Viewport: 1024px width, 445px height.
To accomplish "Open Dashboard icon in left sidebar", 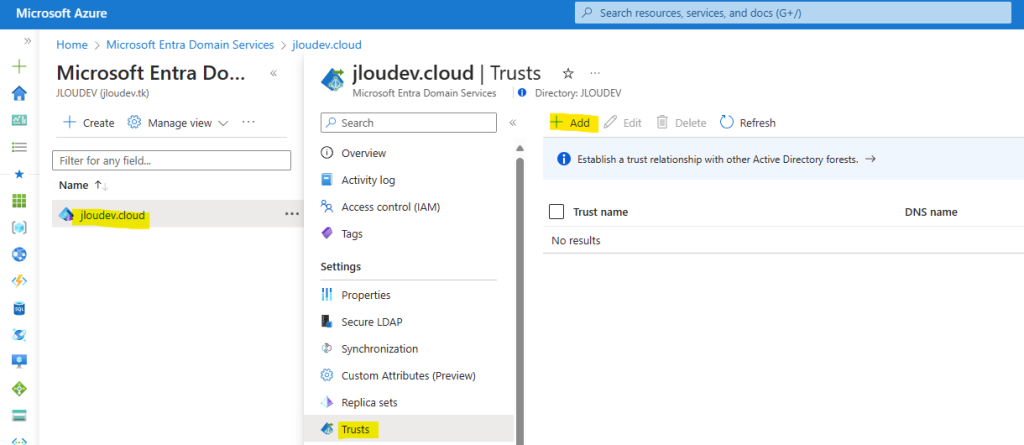I will [20, 120].
